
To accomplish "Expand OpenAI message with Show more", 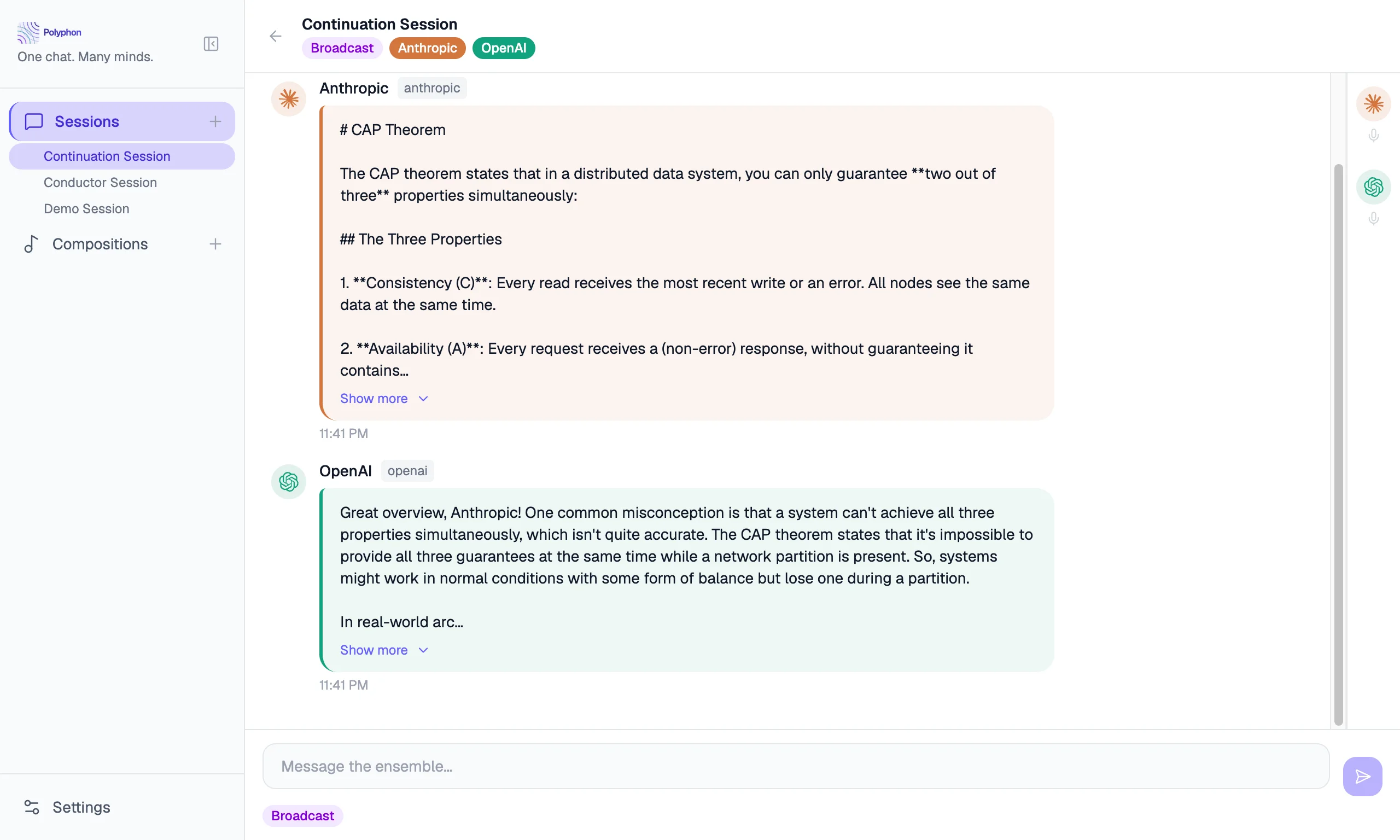I will tap(384, 650).
